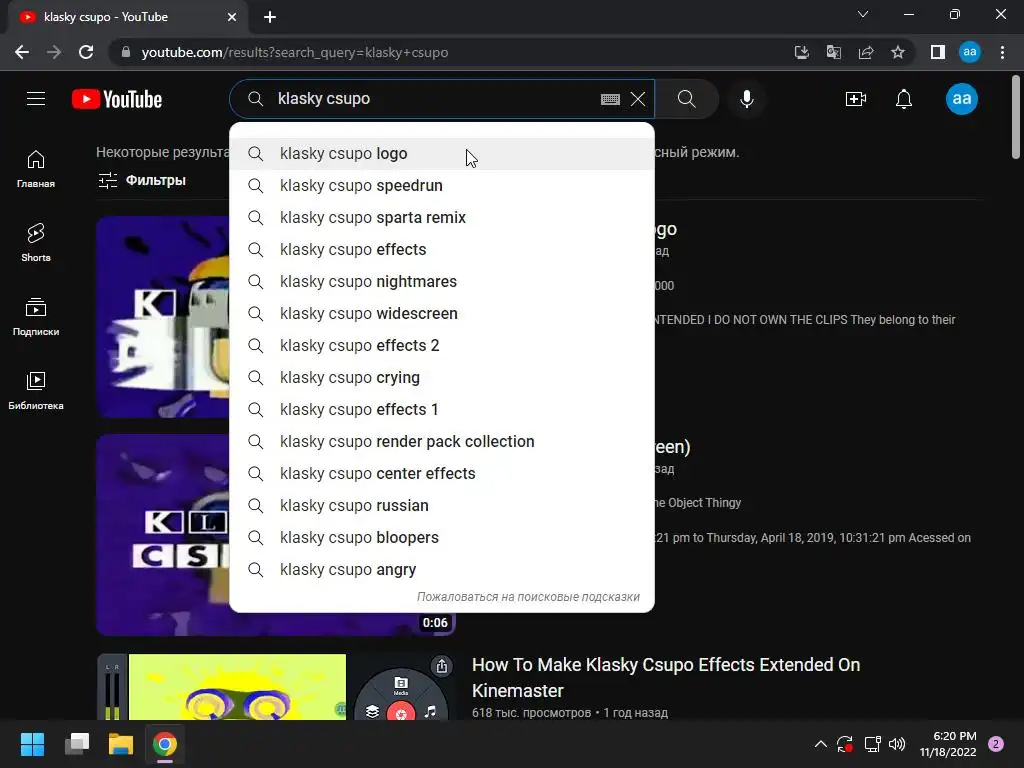Go to Главная in the sidebar
Screen dimensions: 1024x768
point(36,169)
